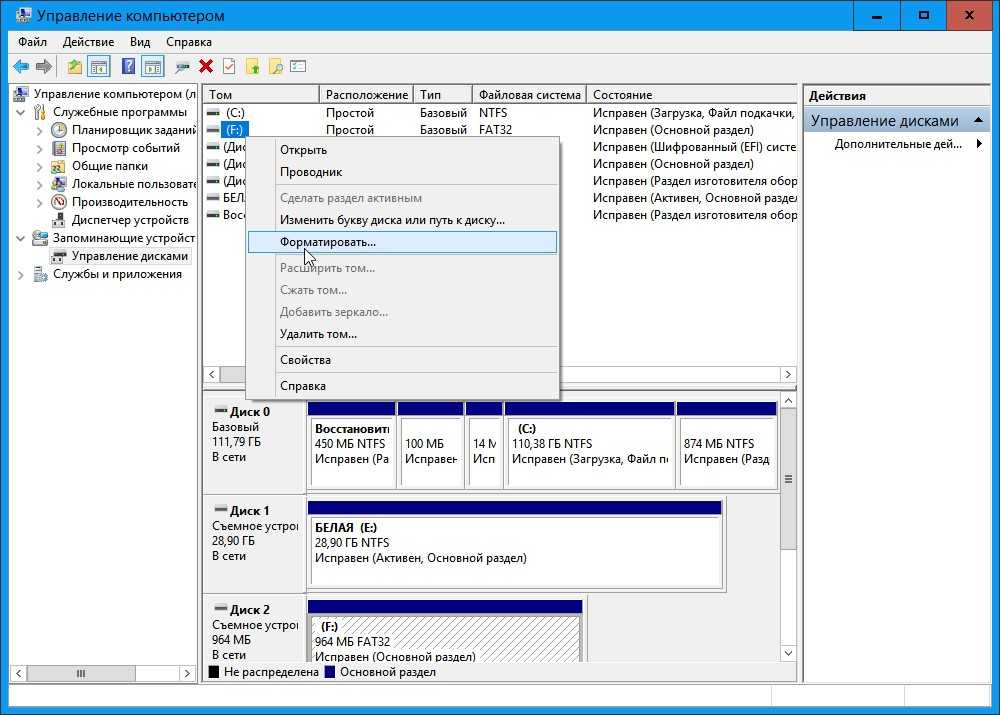Click the checkmark sheet Properties toolbar icon
The image size is (1000, 715).
pyautogui.click(x=229, y=67)
